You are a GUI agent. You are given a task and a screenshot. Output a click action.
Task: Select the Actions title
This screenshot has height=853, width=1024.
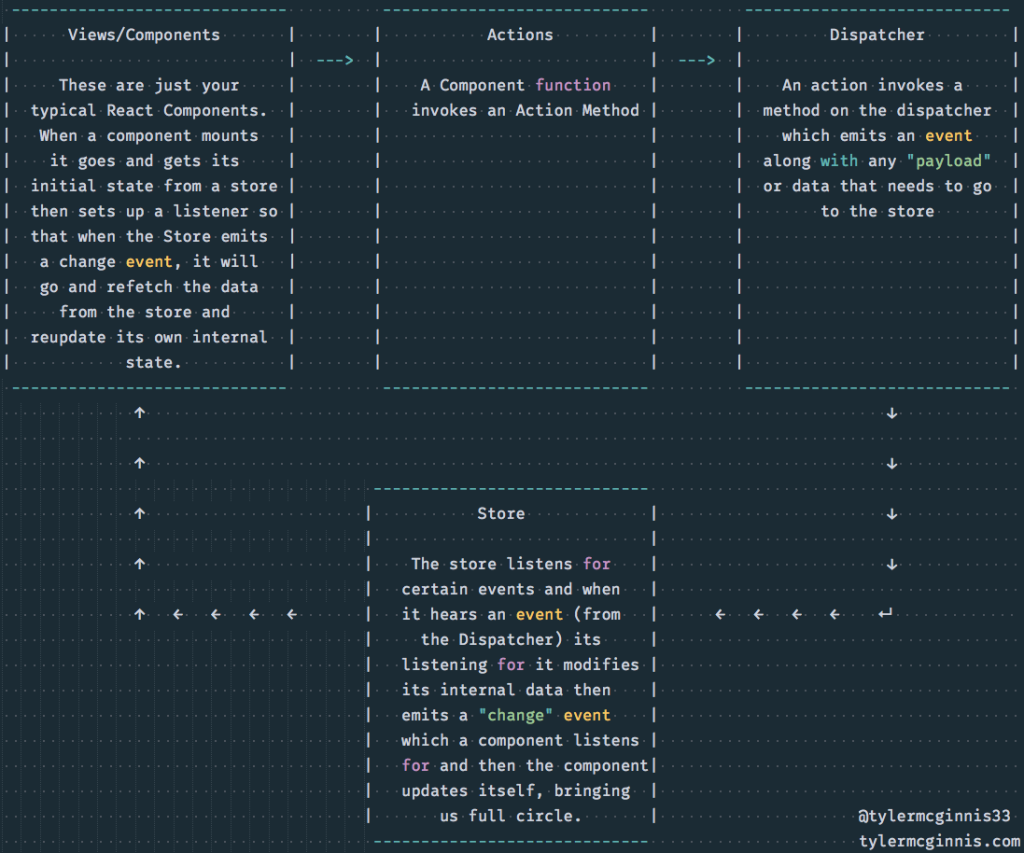pos(520,34)
